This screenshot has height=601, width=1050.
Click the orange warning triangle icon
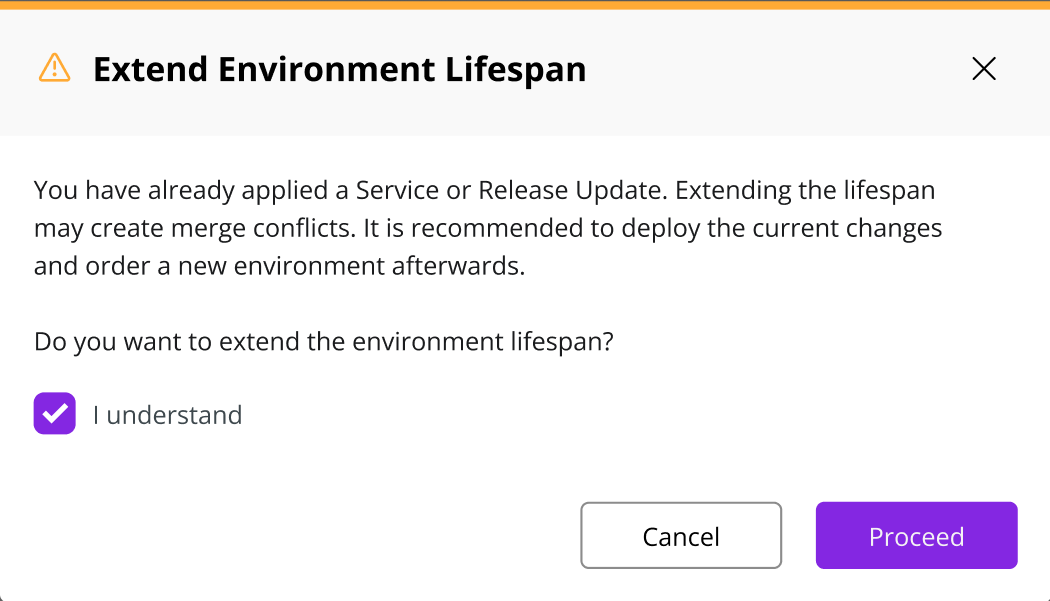pyautogui.click(x=54, y=68)
